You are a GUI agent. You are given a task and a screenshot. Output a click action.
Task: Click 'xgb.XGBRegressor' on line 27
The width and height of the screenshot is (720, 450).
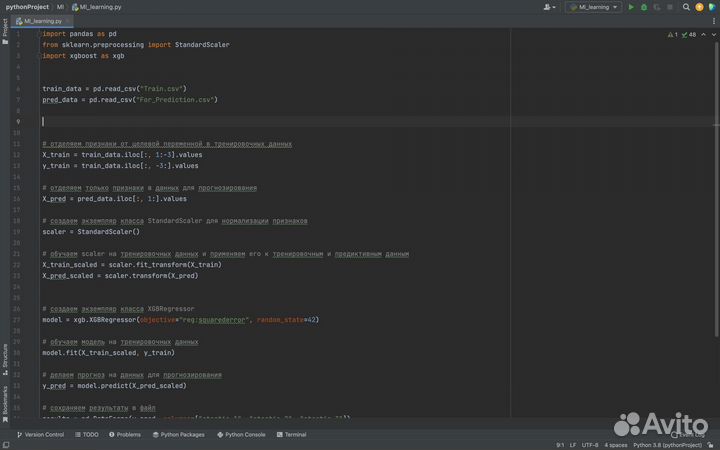click(105, 320)
